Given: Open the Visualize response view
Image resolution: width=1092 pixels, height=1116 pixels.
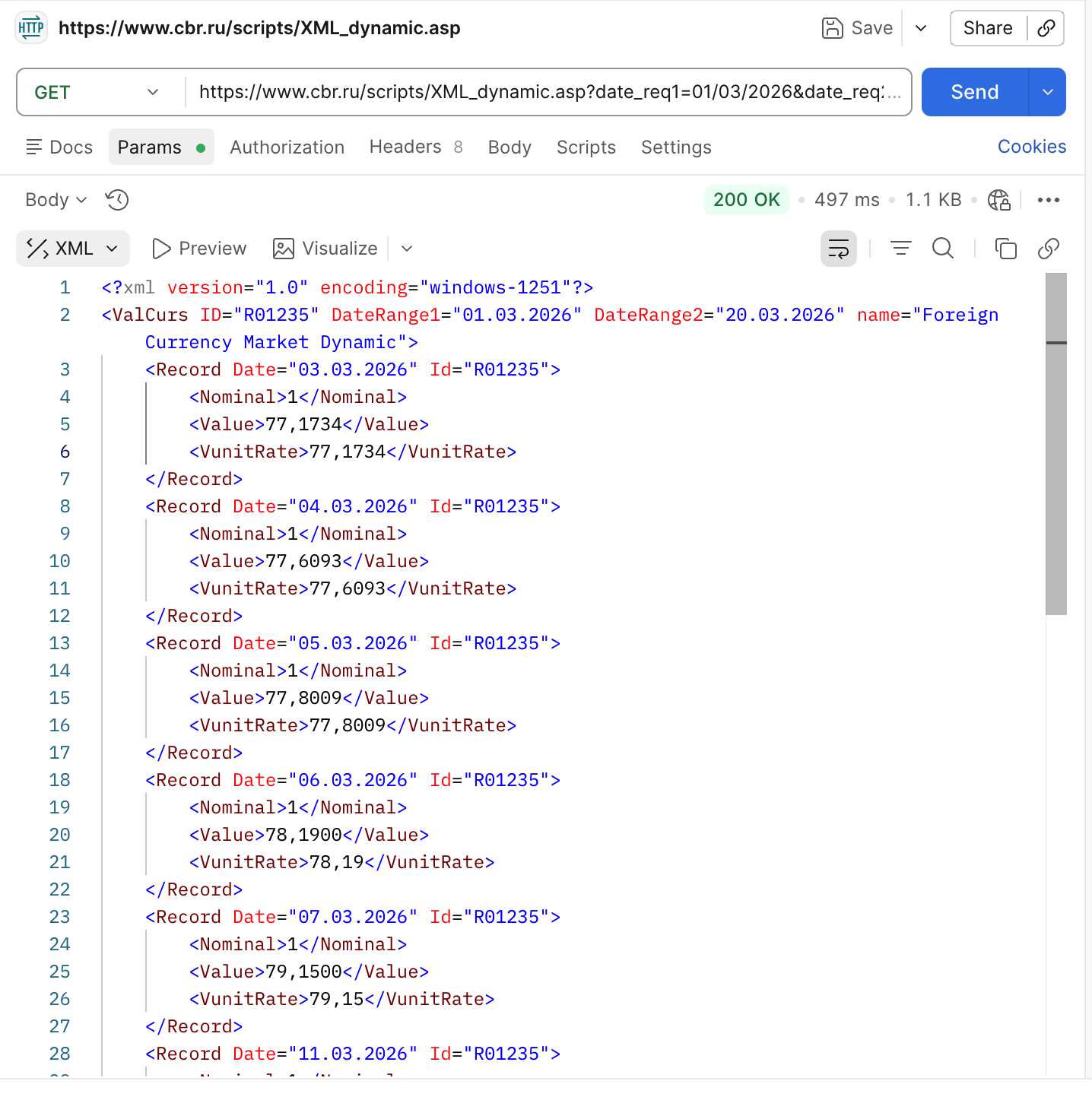Looking at the screenshot, I should click(x=325, y=248).
